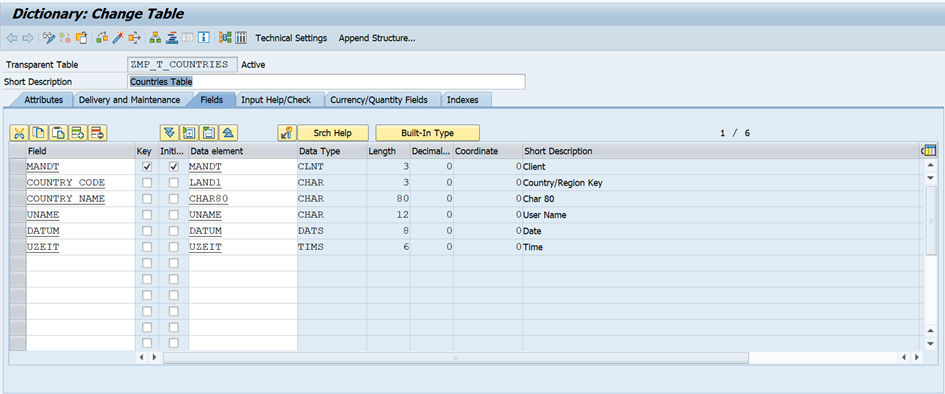This screenshot has width=945, height=394.
Task: Click the Forward arrow icon in toolbar
Action: point(27,38)
